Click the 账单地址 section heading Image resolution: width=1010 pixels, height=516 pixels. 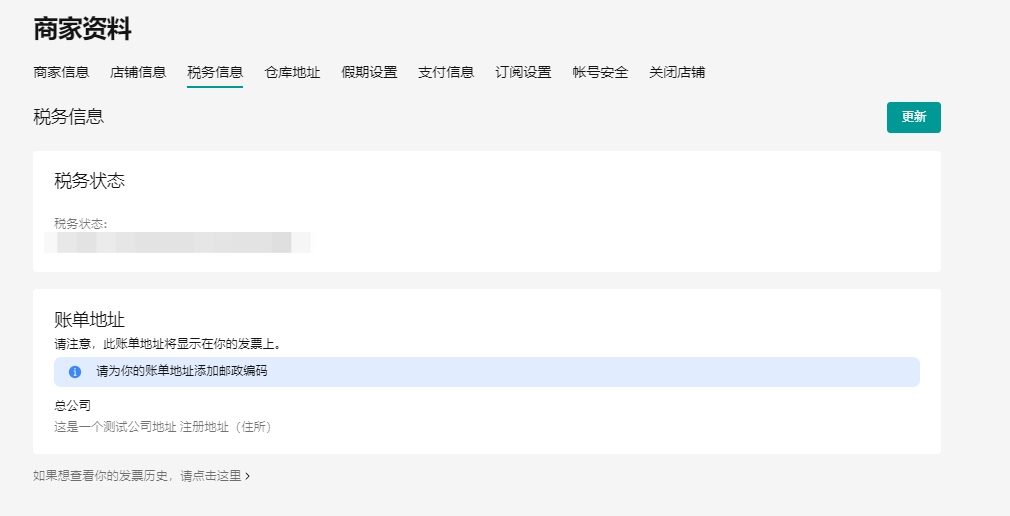[89, 320]
